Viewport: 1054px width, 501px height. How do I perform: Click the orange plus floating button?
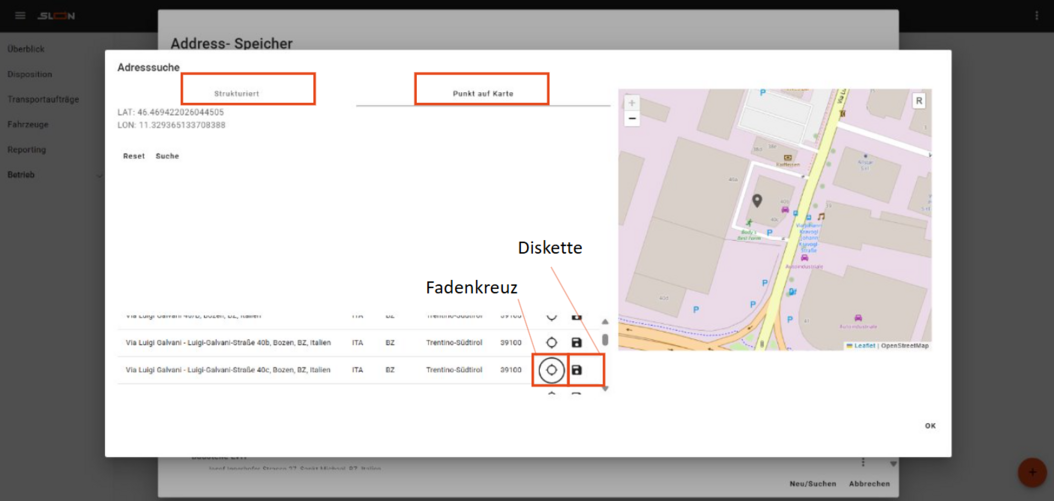click(1031, 472)
